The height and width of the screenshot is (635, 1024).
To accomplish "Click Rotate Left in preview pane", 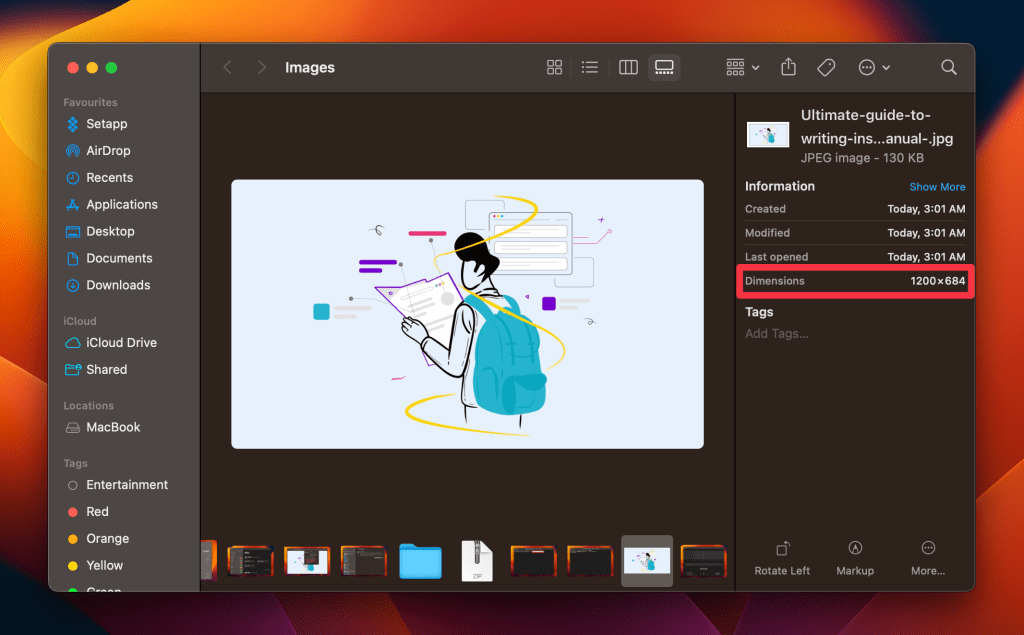I will tap(782, 558).
